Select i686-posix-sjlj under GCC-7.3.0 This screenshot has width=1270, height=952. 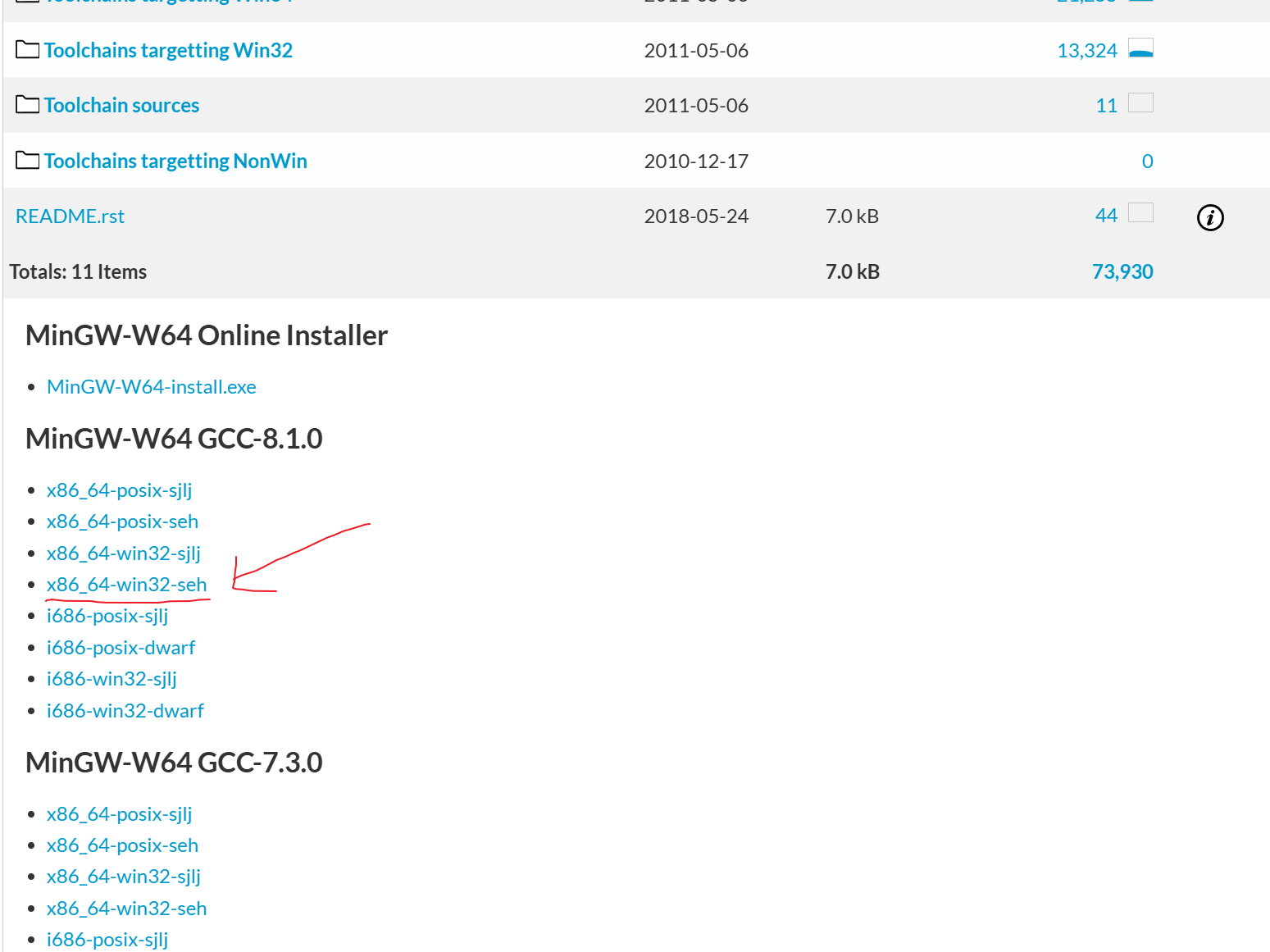[x=107, y=940]
